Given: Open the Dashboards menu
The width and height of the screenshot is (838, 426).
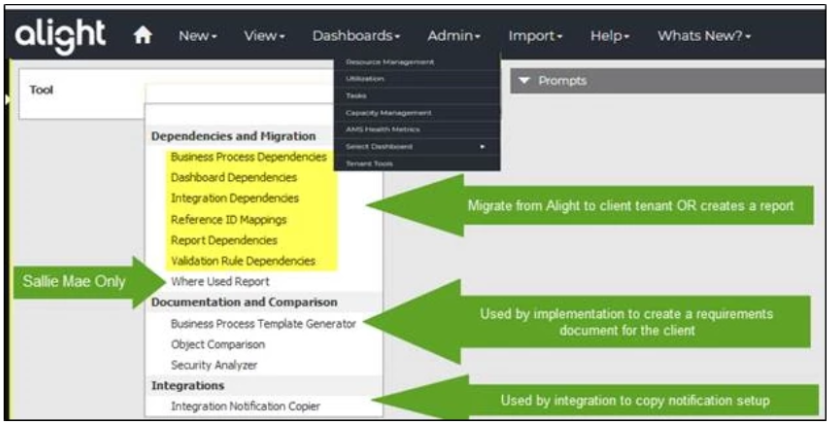Looking at the screenshot, I should (x=356, y=36).
